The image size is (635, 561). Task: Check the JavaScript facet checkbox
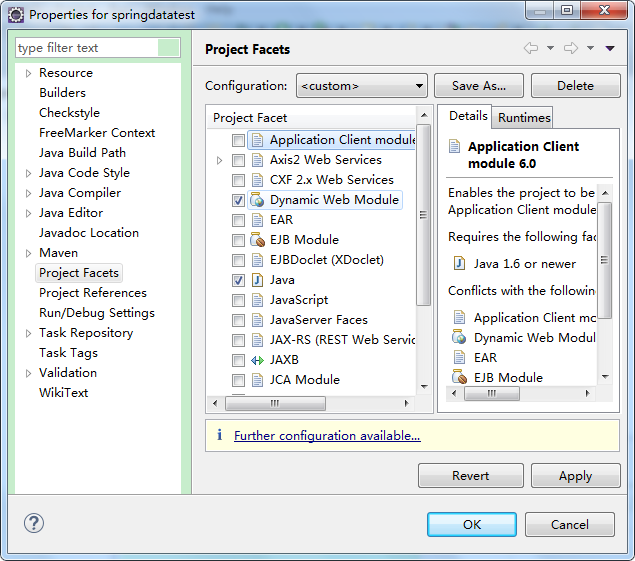(x=238, y=300)
